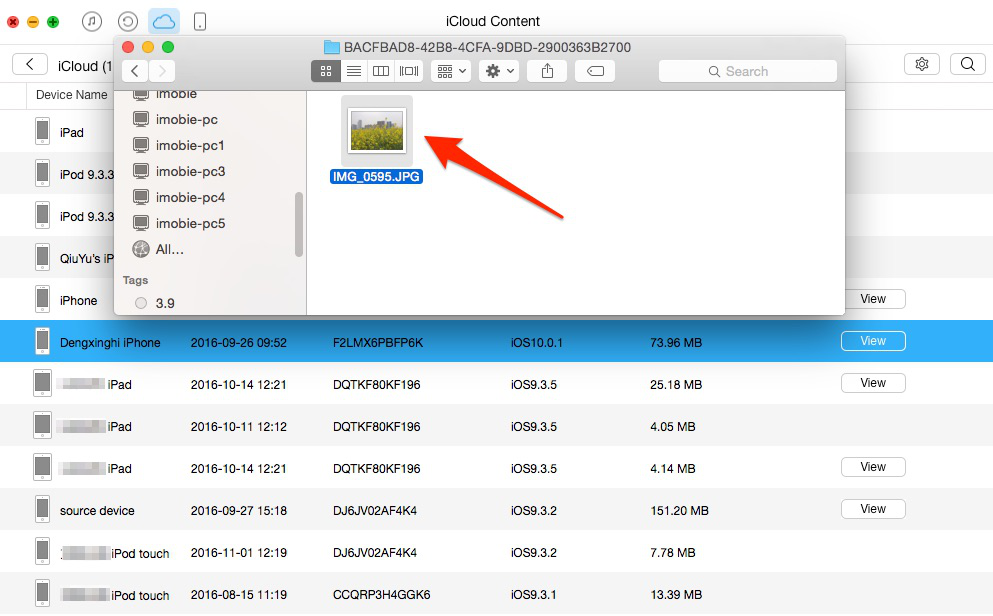Click the Finder folder title icon
Image resolution: width=993 pixels, height=616 pixels.
(x=331, y=47)
